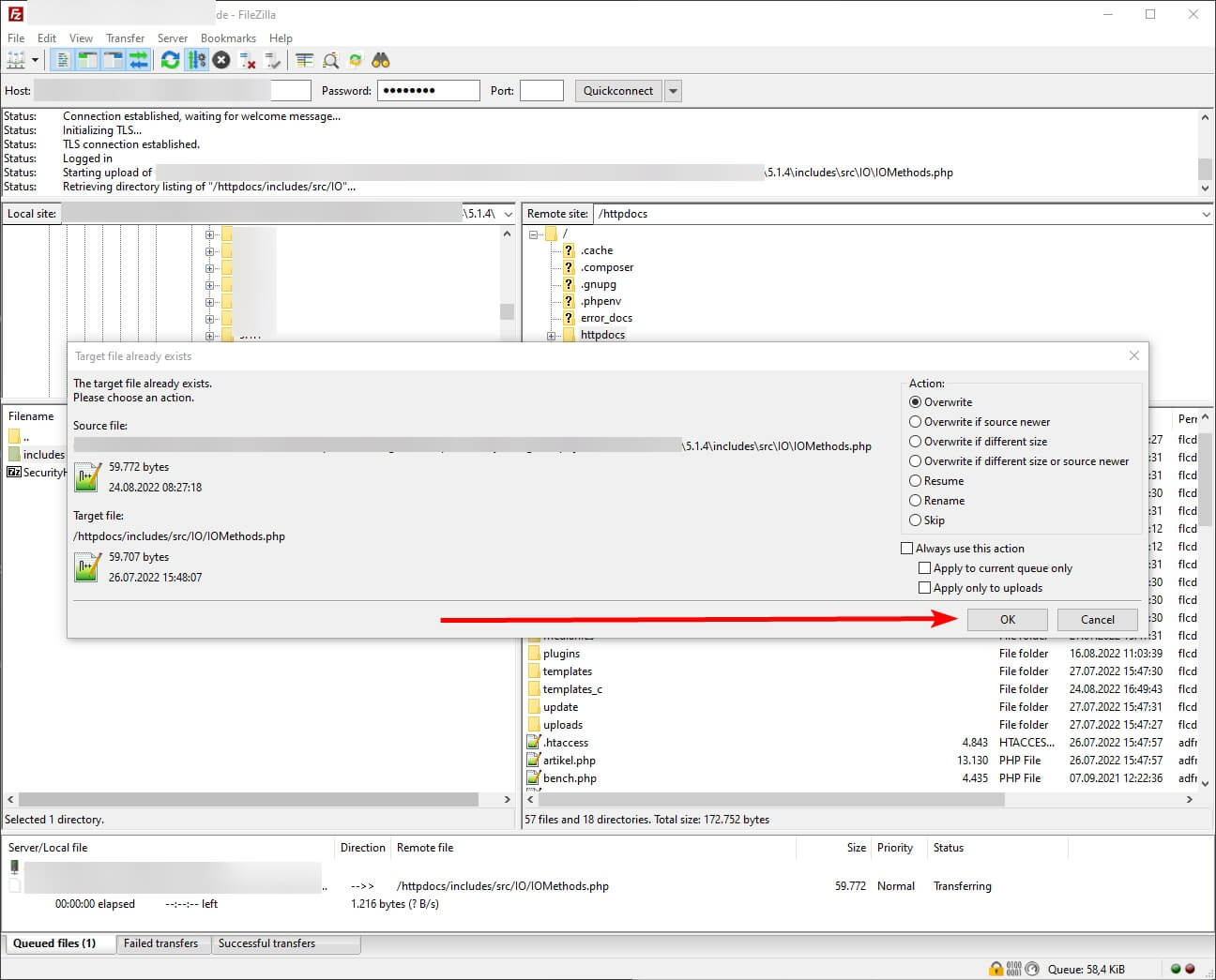Enable 'Always use this action' checkbox
Image resolution: width=1216 pixels, height=980 pixels.
click(x=907, y=549)
